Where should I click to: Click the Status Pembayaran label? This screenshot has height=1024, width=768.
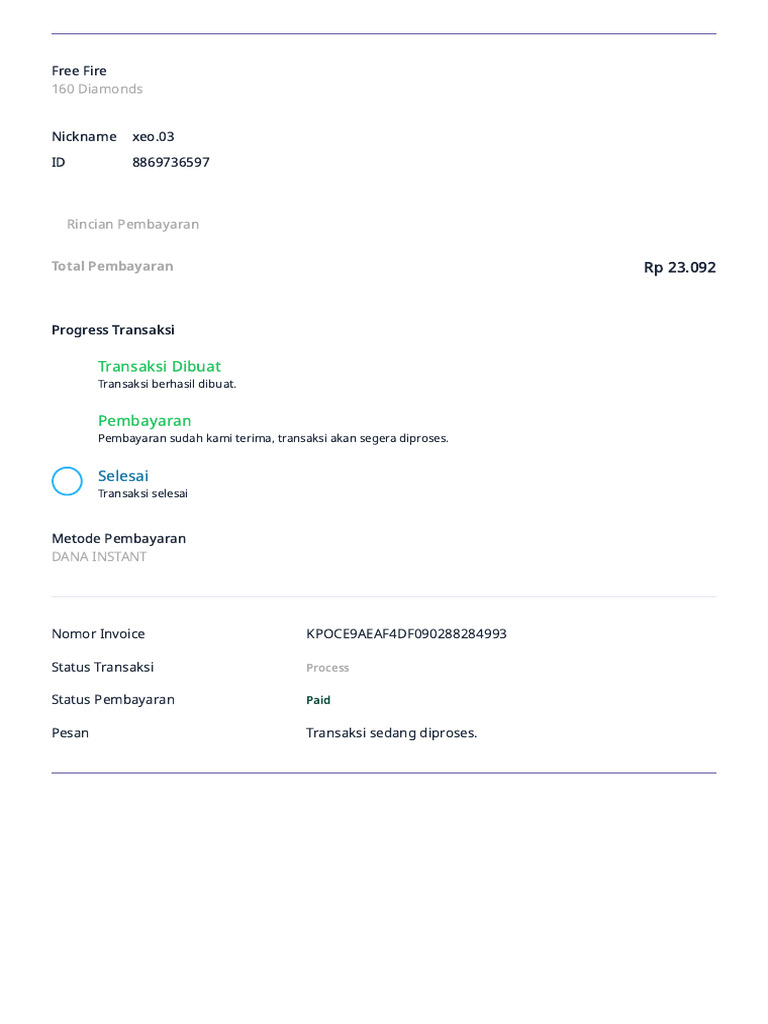pyautogui.click(x=113, y=700)
